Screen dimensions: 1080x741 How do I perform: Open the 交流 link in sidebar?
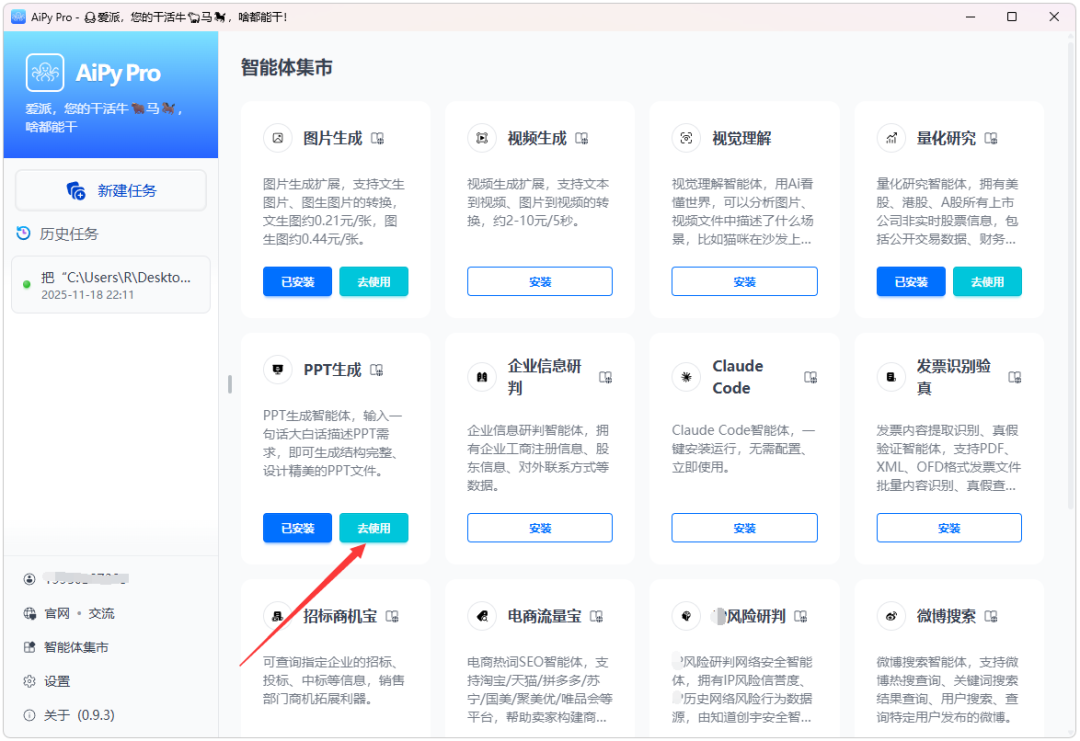(101, 614)
